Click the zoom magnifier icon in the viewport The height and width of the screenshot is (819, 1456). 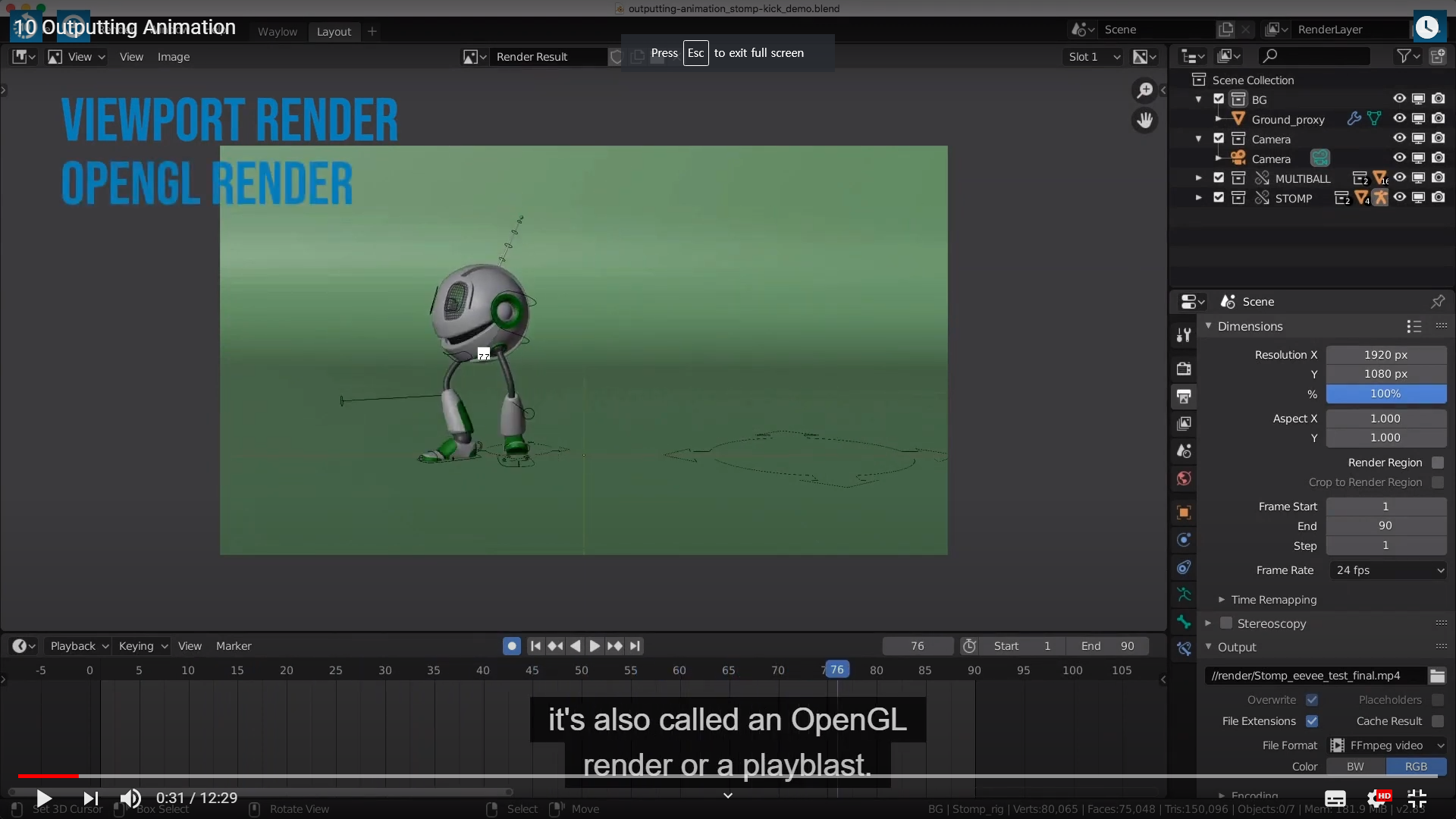tap(1144, 91)
